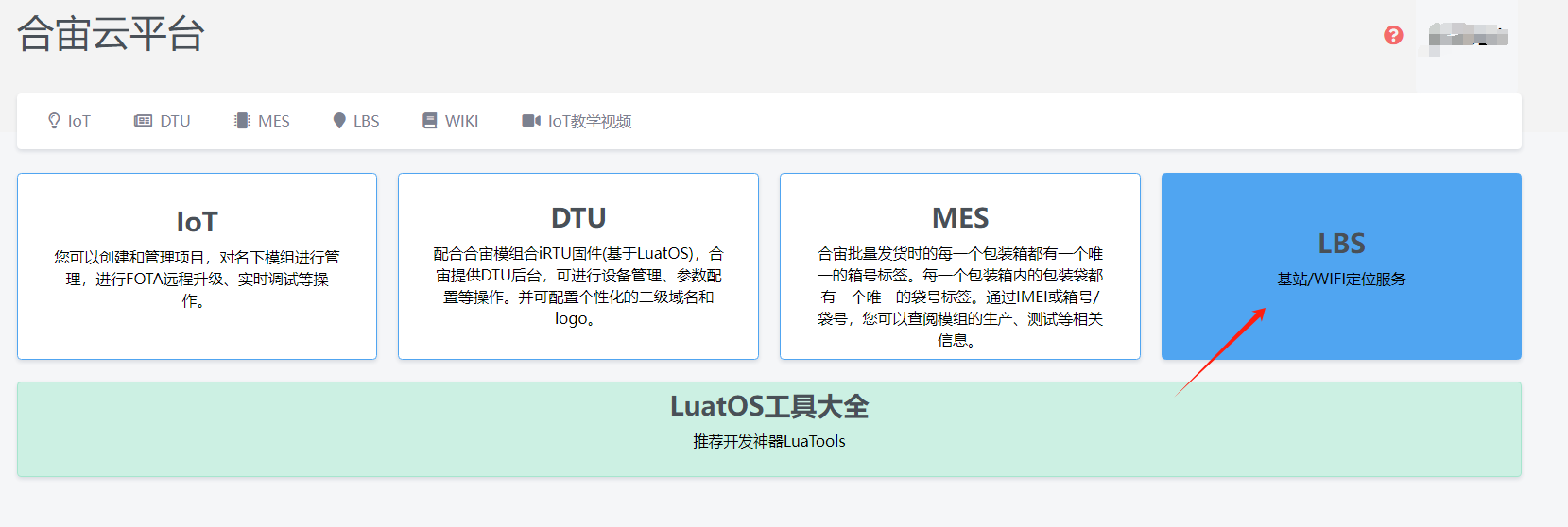The image size is (1568, 527).
Task: Go to MES label in navigation bar
Action: pos(274,121)
